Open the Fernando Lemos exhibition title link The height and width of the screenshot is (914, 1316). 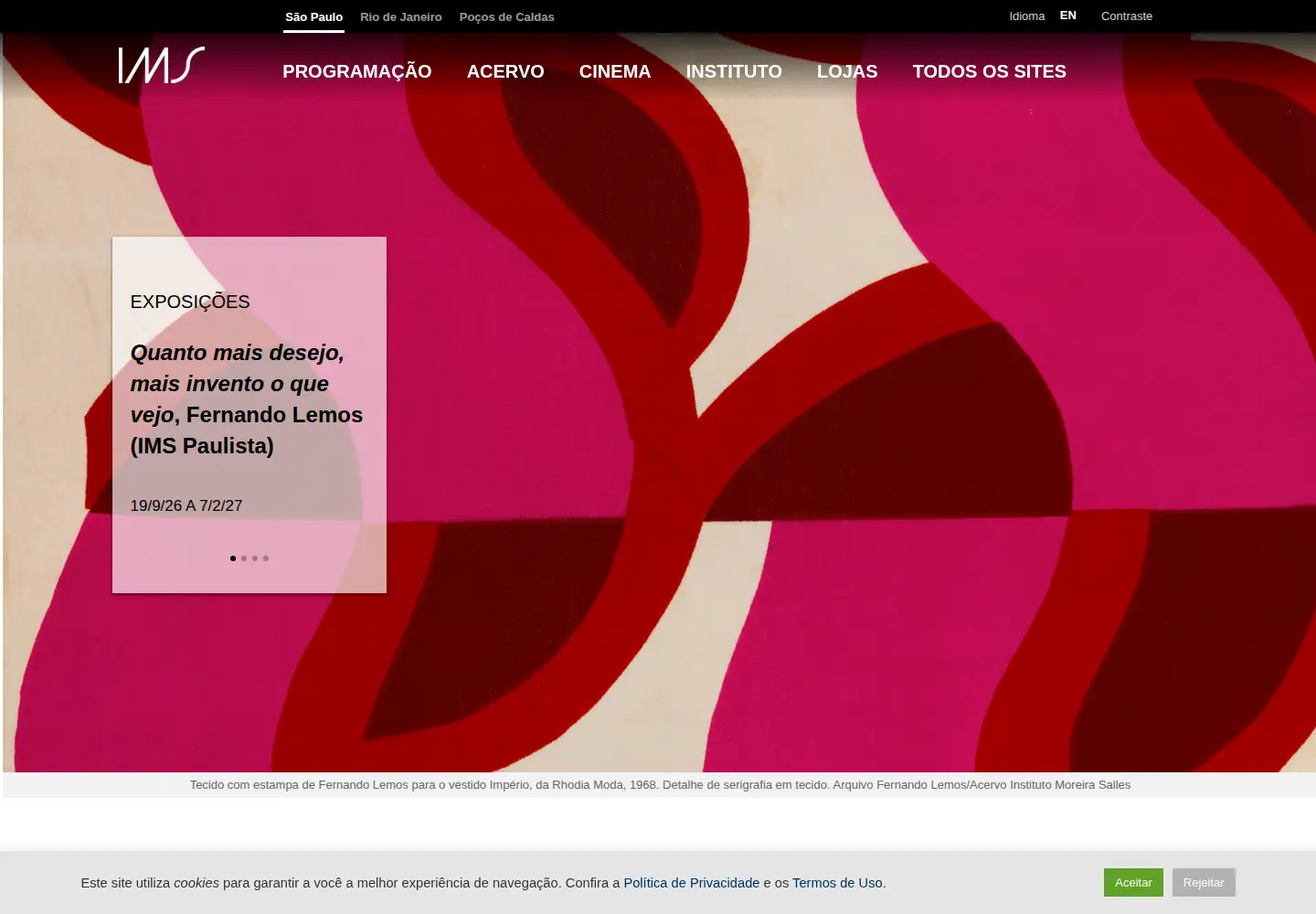(x=247, y=399)
